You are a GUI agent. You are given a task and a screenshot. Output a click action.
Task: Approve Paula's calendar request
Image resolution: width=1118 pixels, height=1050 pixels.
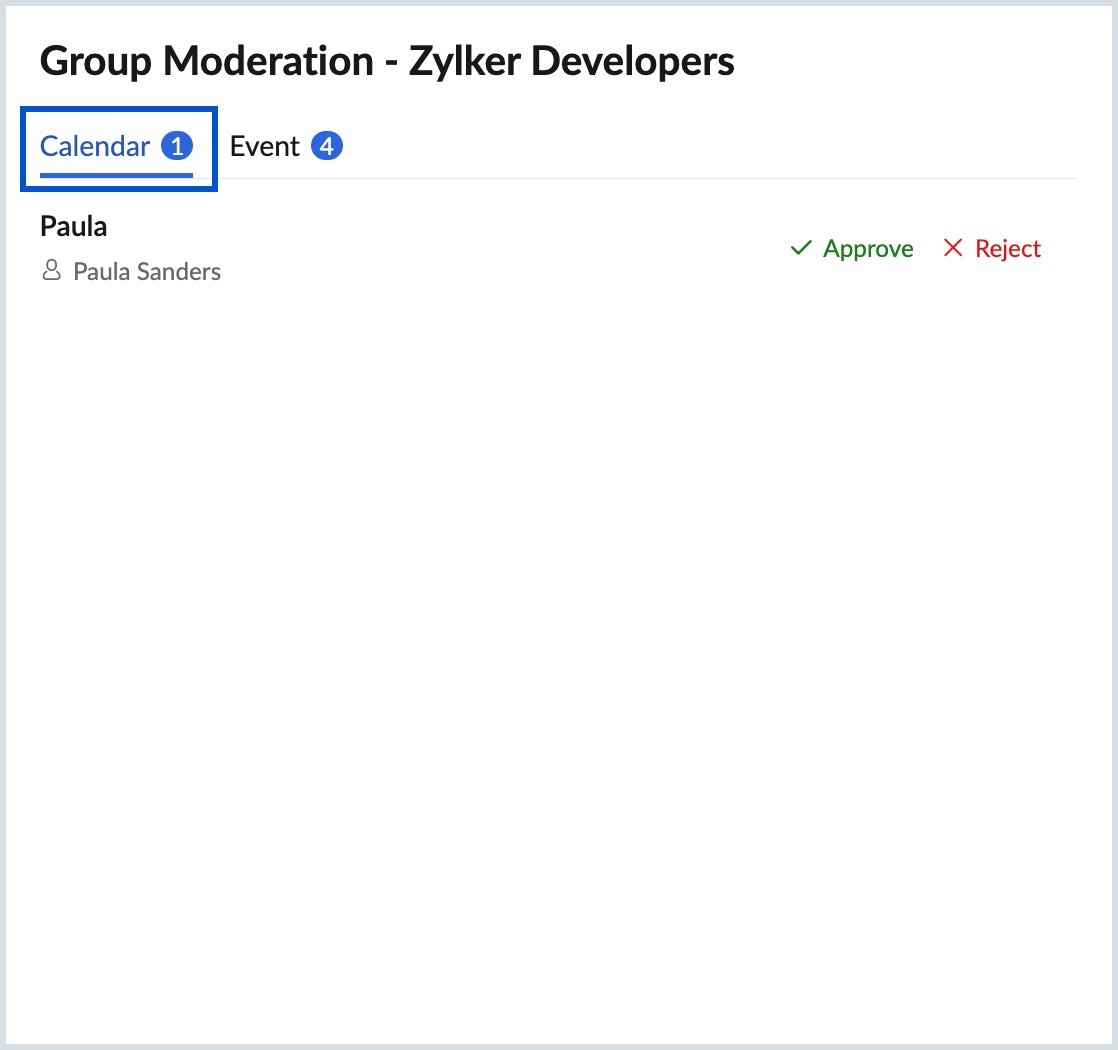point(852,248)
